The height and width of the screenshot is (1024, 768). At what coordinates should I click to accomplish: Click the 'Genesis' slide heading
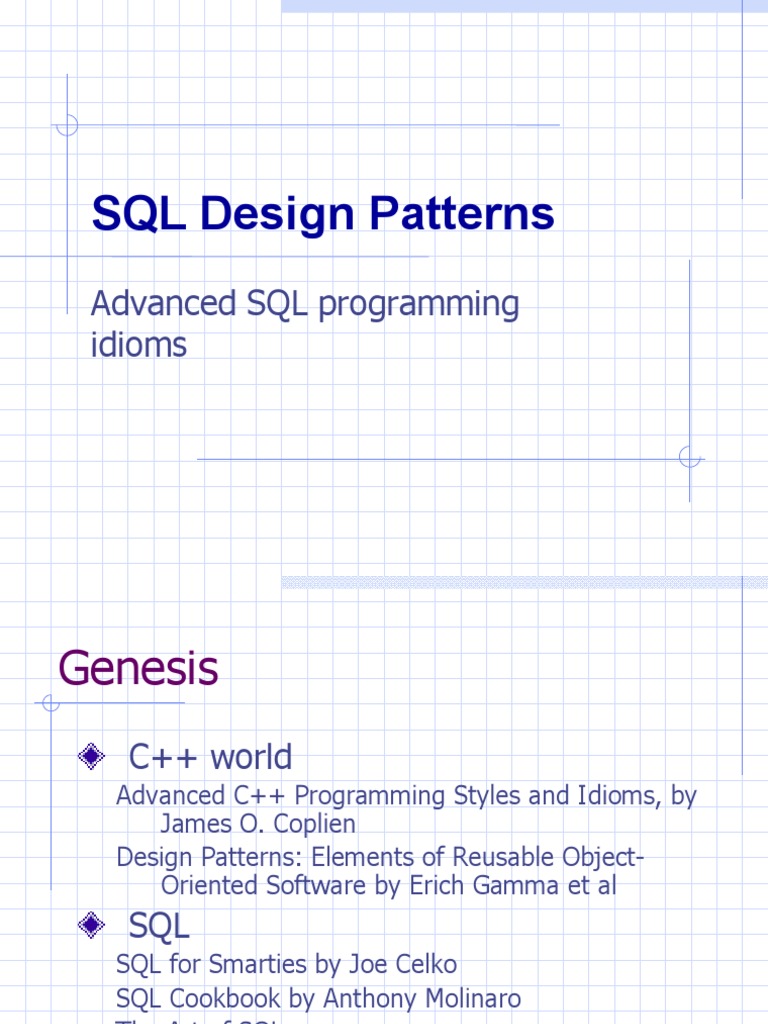138,669
